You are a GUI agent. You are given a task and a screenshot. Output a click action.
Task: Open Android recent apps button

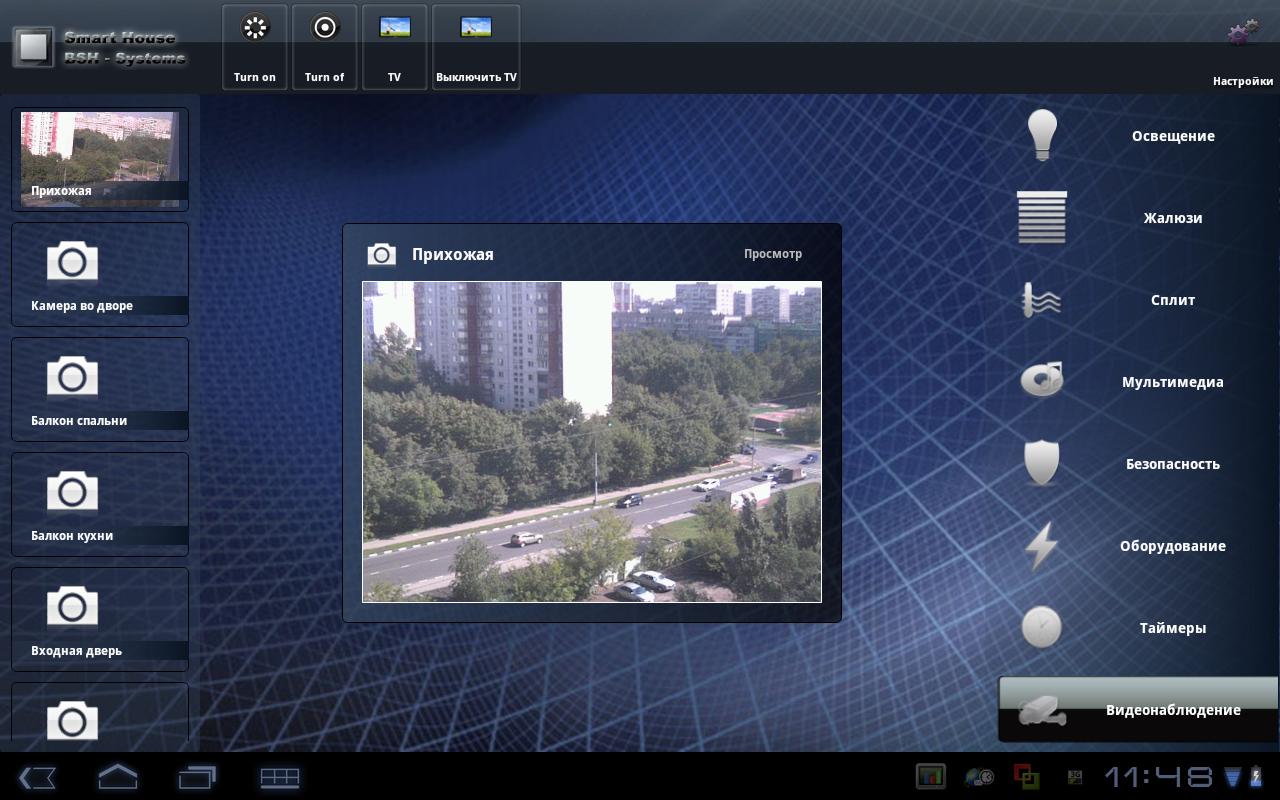tap(197, 777)
